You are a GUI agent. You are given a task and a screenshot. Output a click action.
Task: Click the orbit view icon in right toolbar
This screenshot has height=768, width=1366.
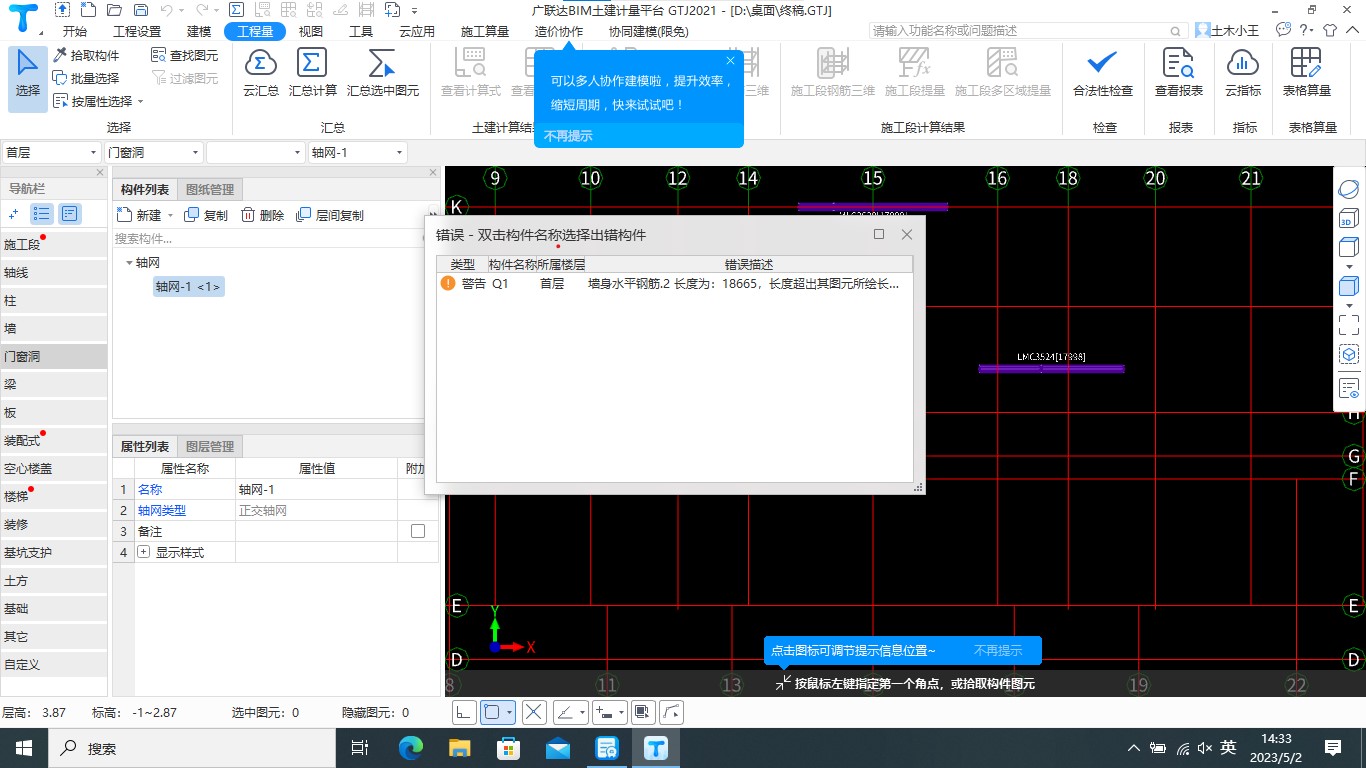[x=1348, y=190]
